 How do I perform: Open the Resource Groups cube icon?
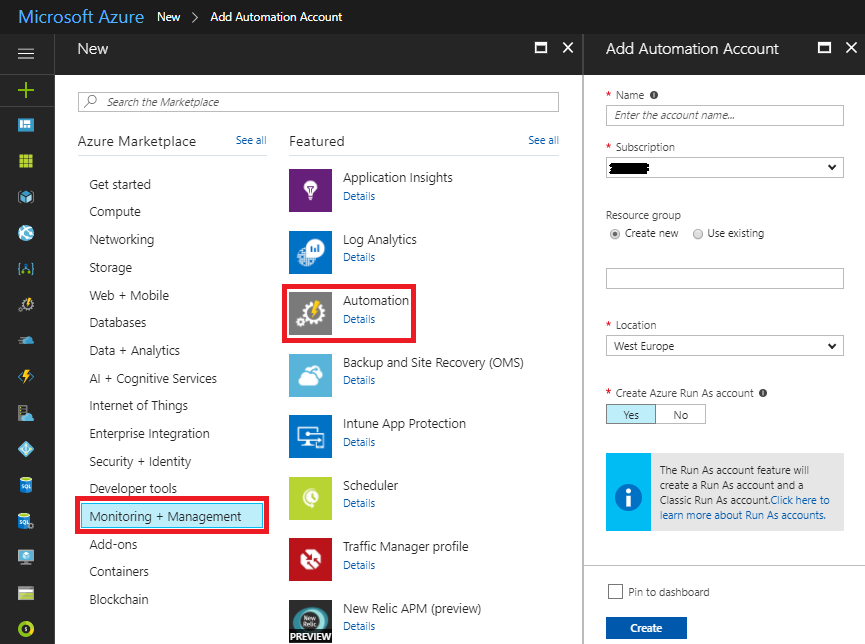[x=27, y=196]
